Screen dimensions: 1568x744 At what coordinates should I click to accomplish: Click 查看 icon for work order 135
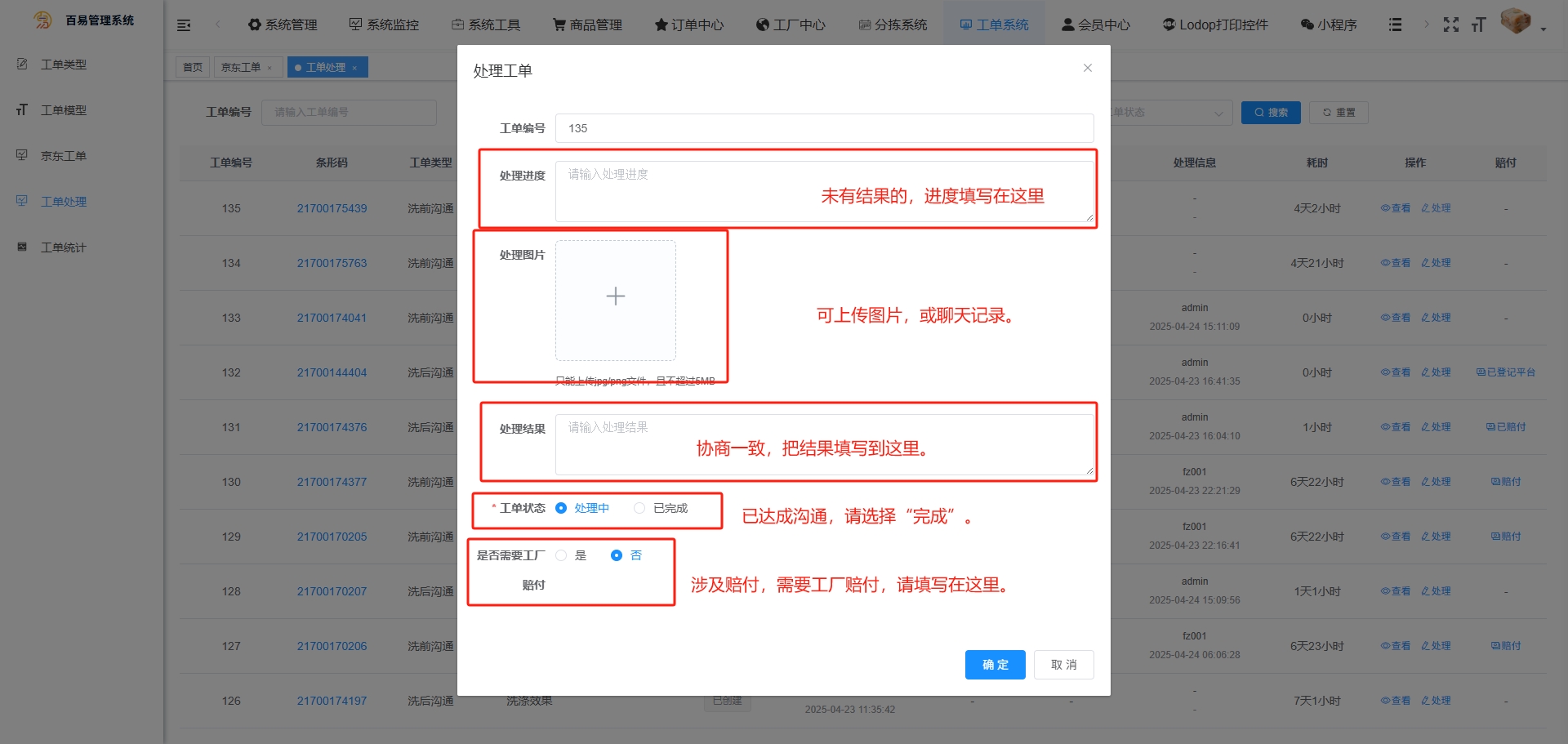pos(1396,208)
